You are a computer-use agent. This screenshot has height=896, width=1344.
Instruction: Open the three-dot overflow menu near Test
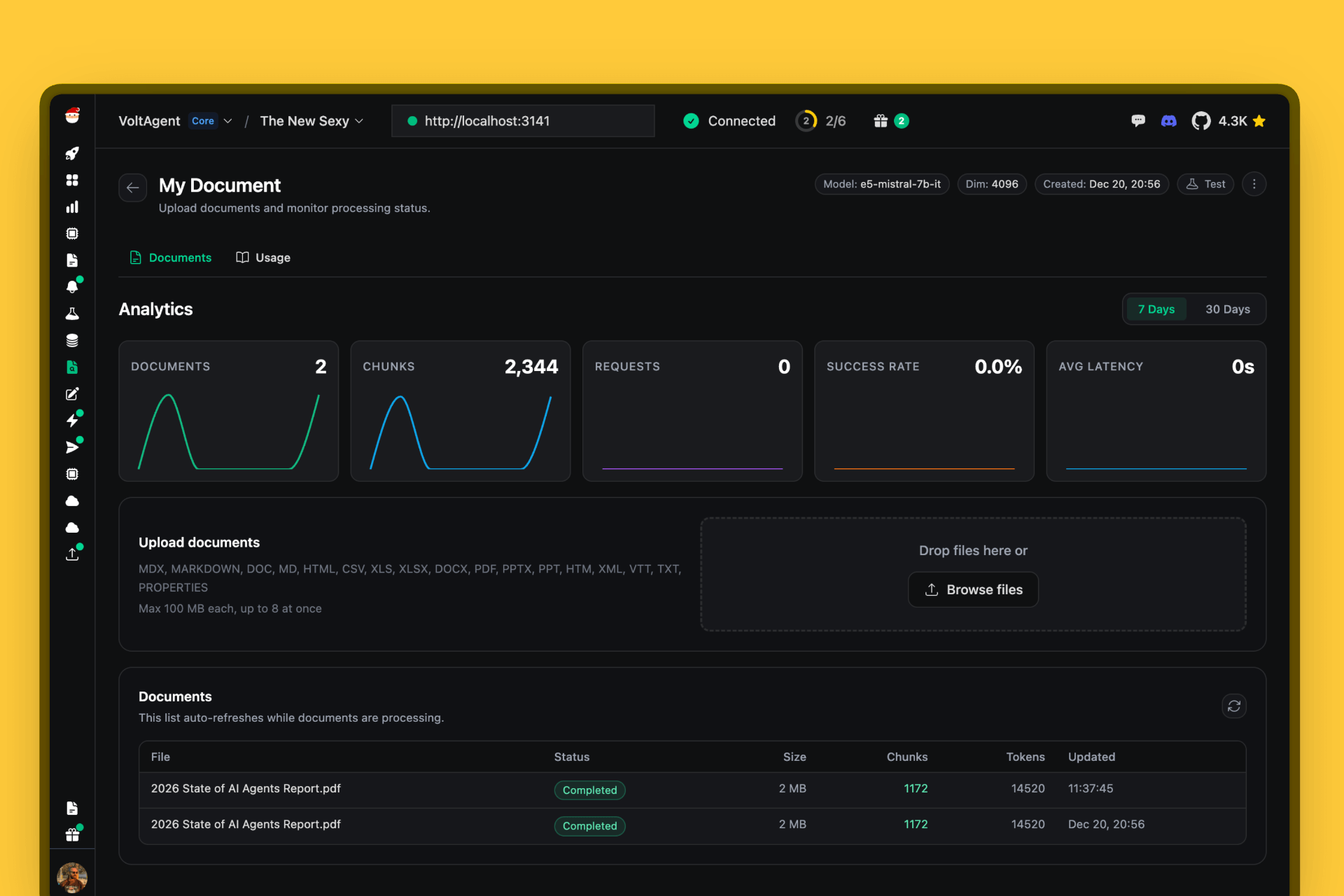pyautogui.click(x=1254, y=183)
